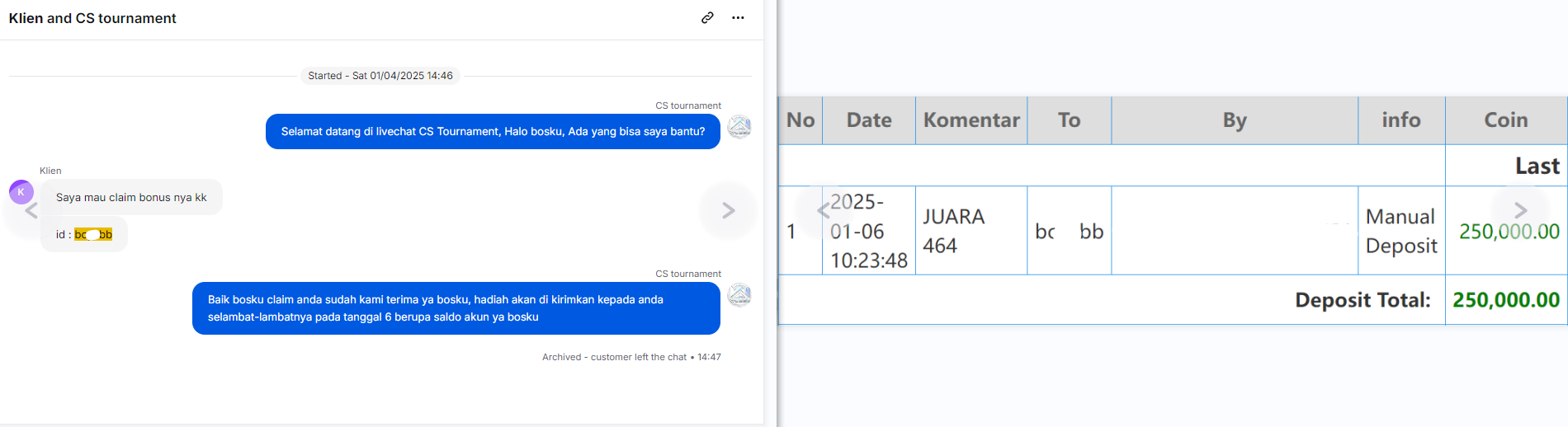This screenshot has width=1568, height=427.
Task: Click the row number 1 cell
Action: click(801, 231)
